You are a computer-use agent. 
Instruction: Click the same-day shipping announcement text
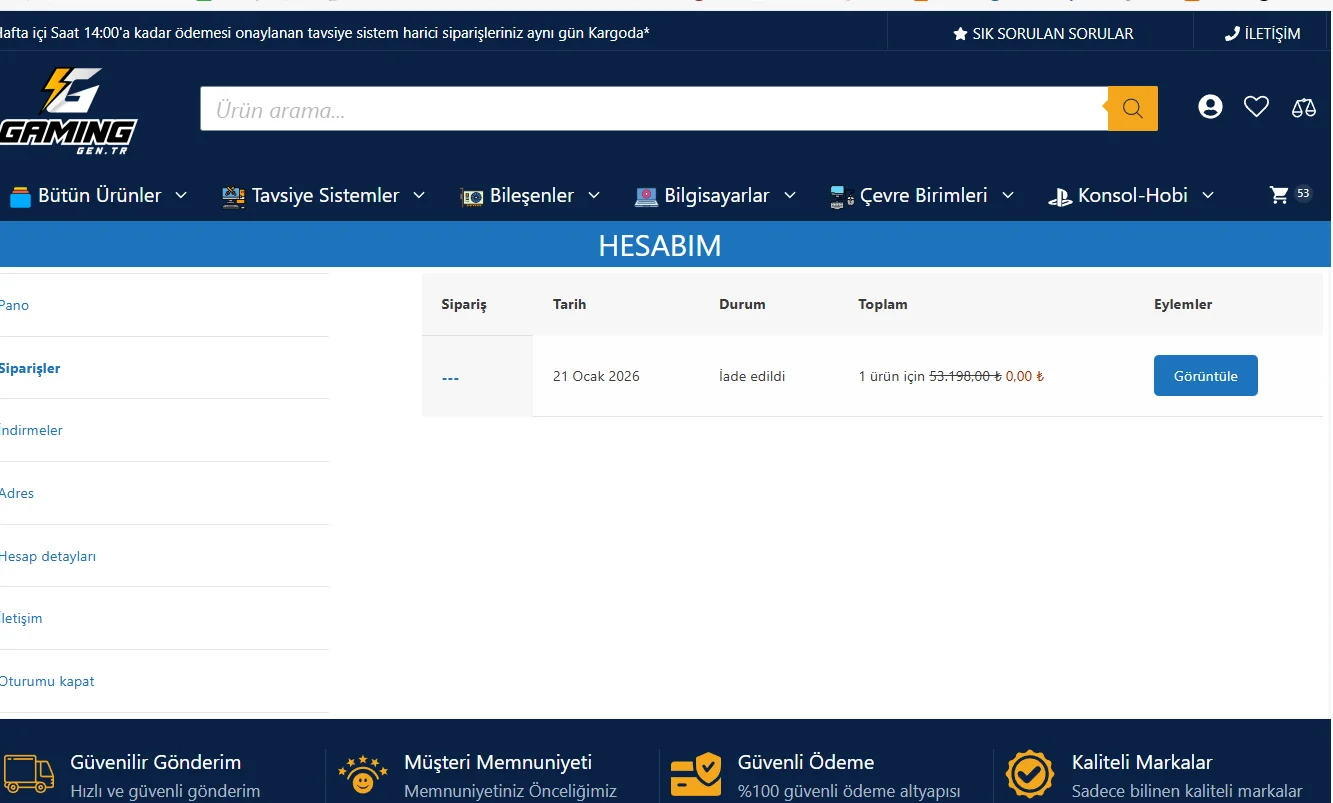pyautogui.click(x=326, y=34)
